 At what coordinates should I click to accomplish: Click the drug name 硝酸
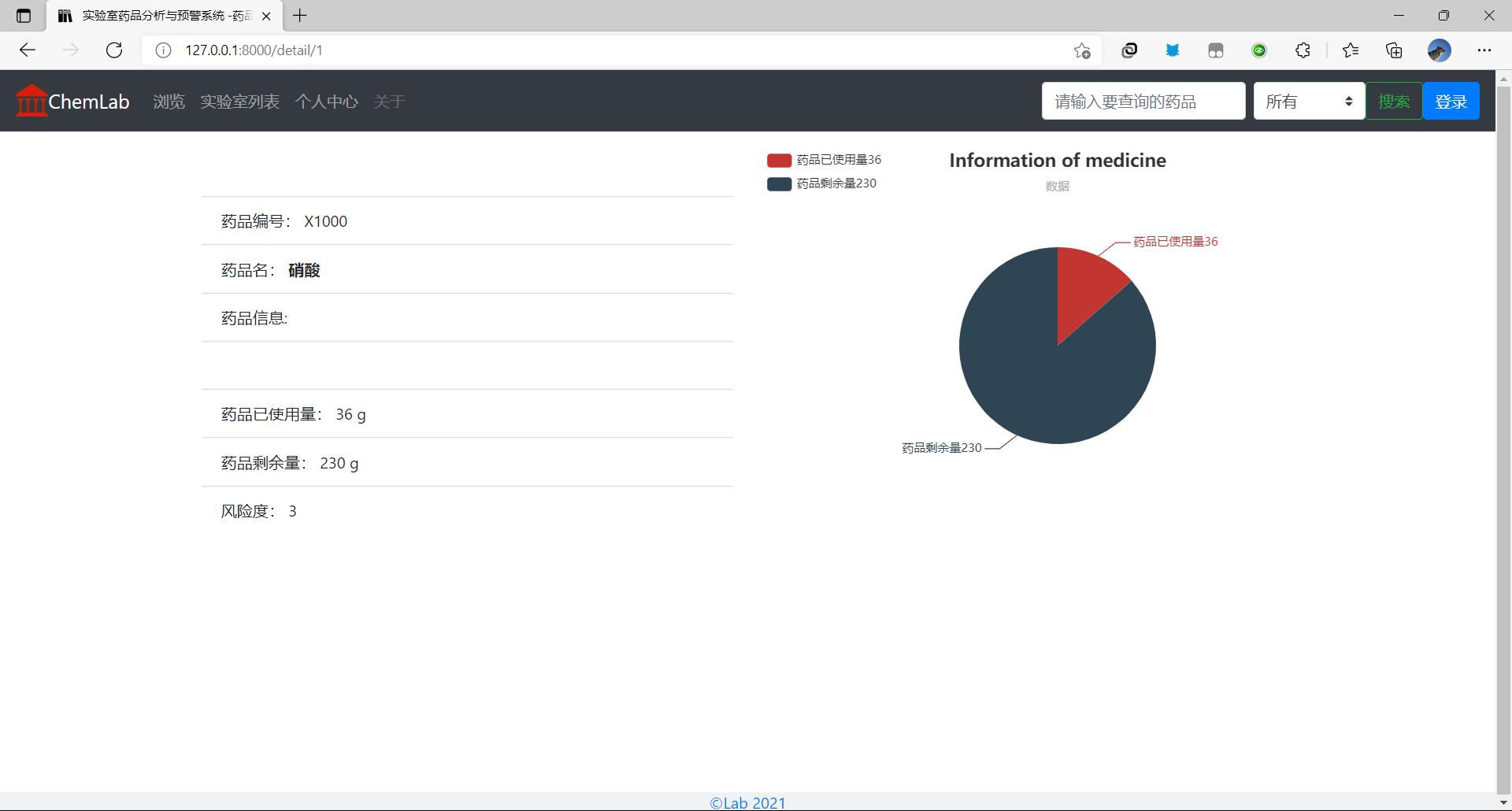[x=304, y=270]
